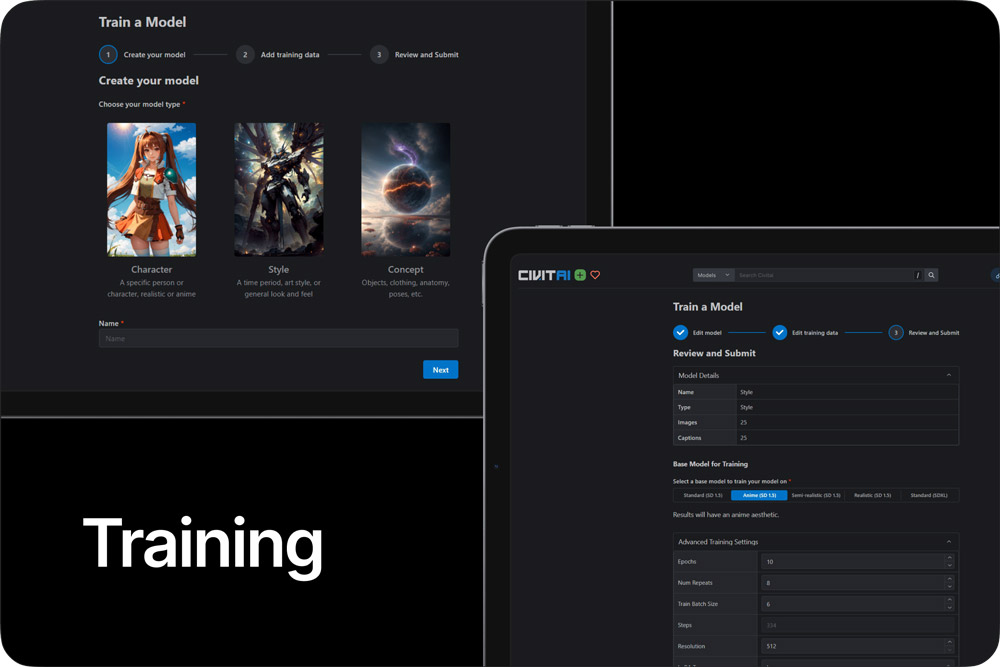Image resolution: width=1000 pixels, height=667 pixels.
Task: Focus the Name input under the model types
Action: [x=279, y=339]
